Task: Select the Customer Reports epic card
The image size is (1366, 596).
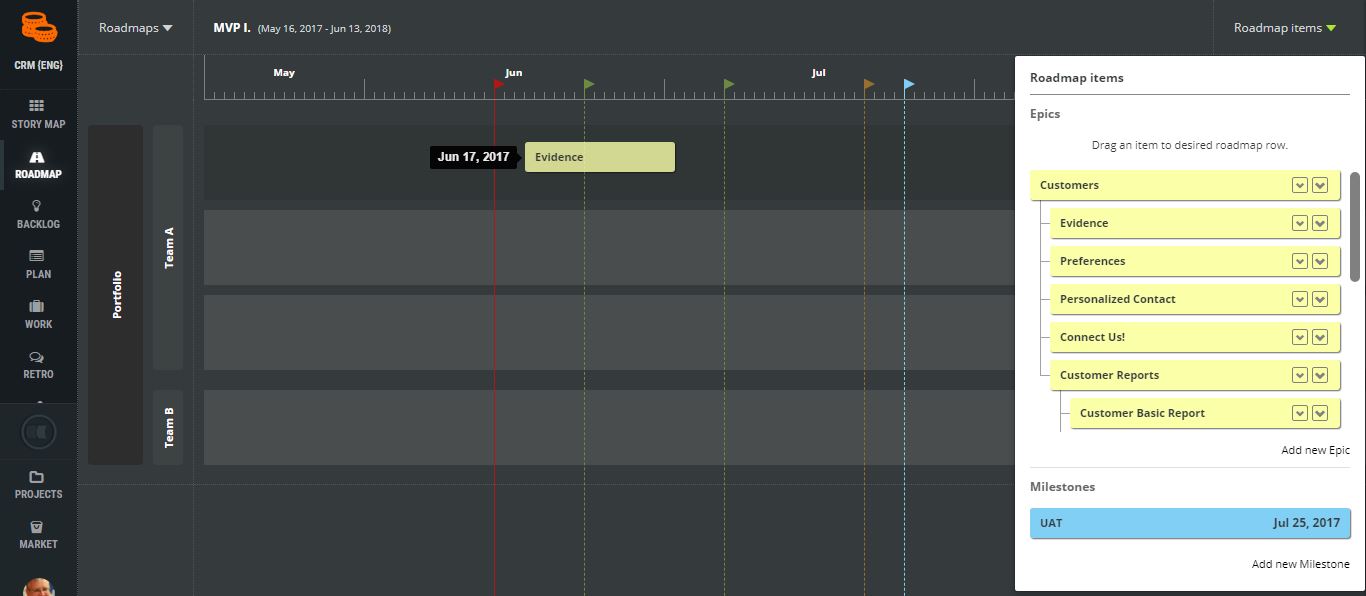Action: click(x=1195, y=375)
